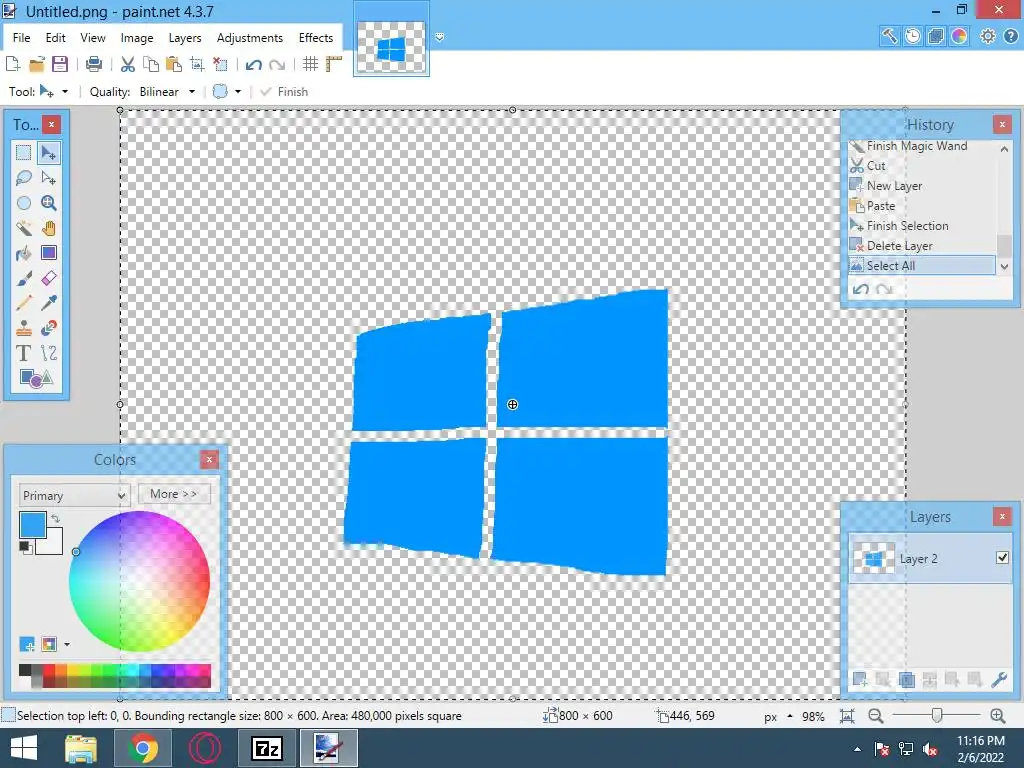Select the Pan hand tool
The image size is (1024, 768).
coord(48,228)
